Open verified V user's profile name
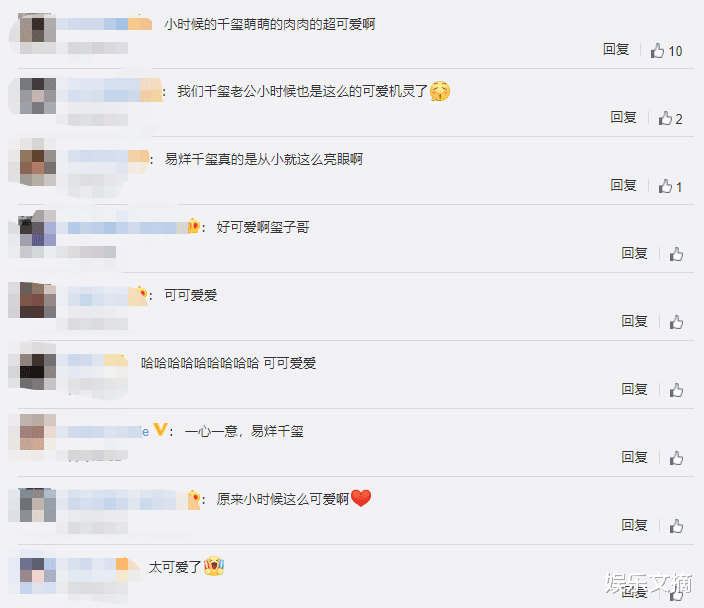Viewport: 704px width, 608px height. tap(108, 432)
